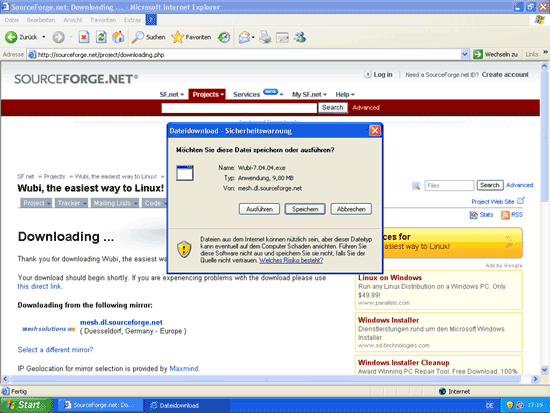Click the Abbrechen button

[x=351, y=209]
